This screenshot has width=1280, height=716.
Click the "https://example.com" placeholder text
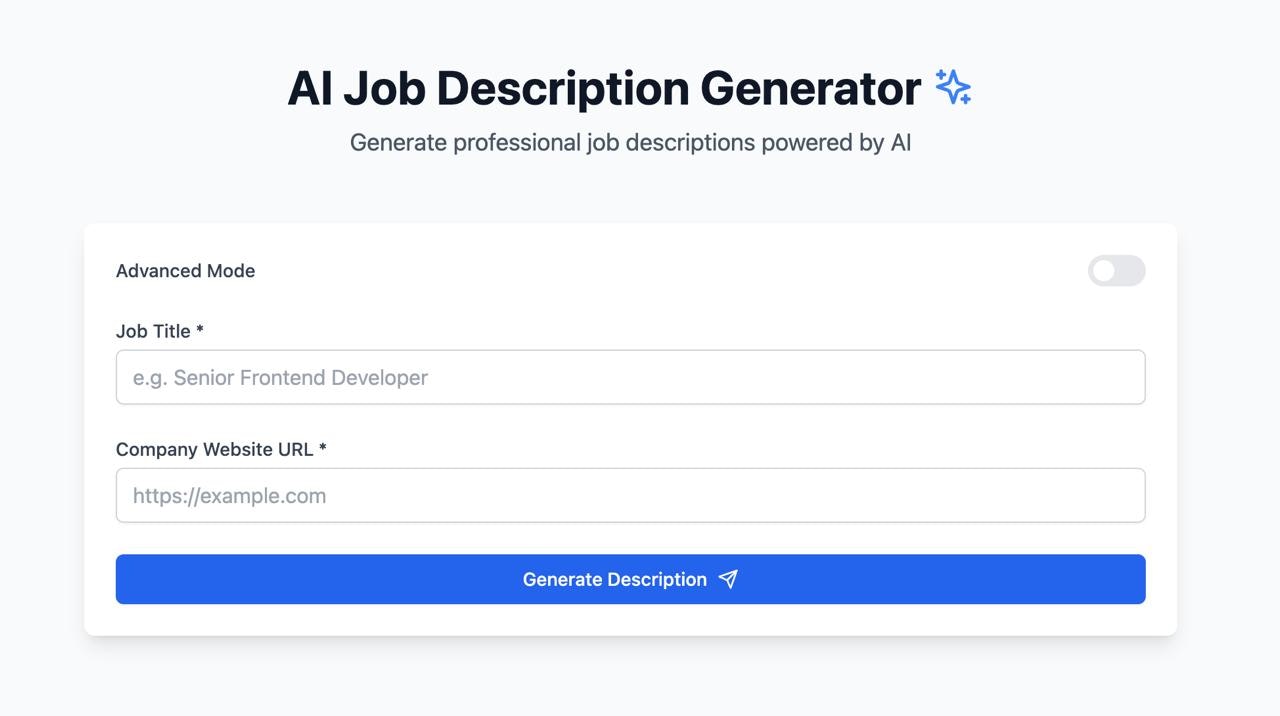tap(229, 496)
